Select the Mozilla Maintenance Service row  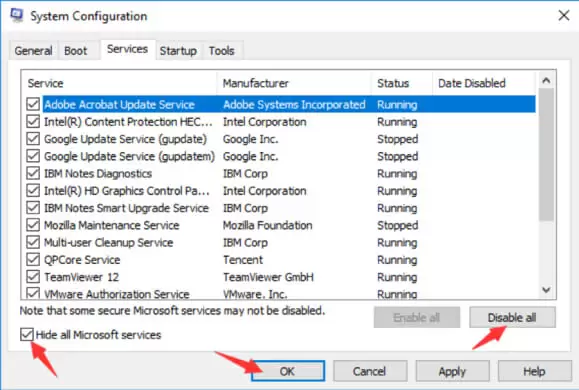click(x=281, y=225)
